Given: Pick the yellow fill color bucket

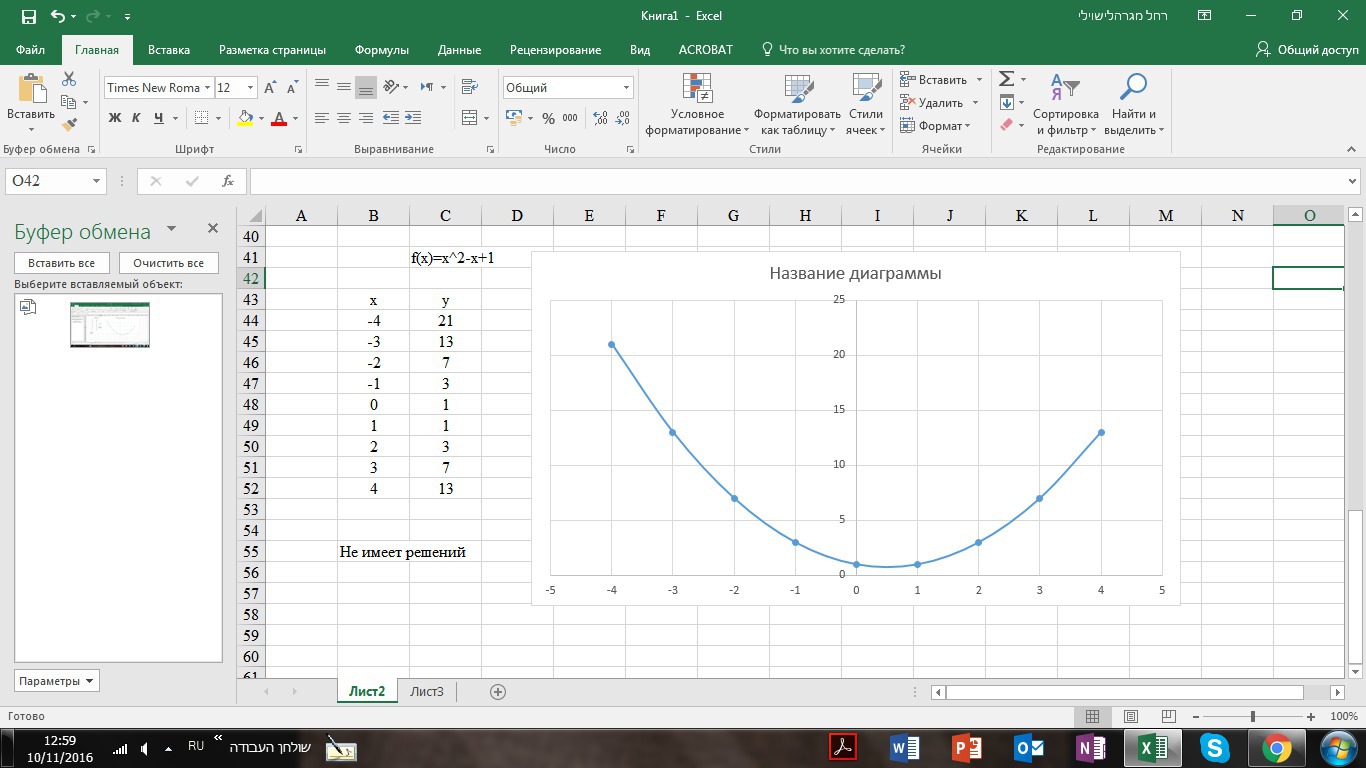Looking at the screenshot, I should [245, 118].
